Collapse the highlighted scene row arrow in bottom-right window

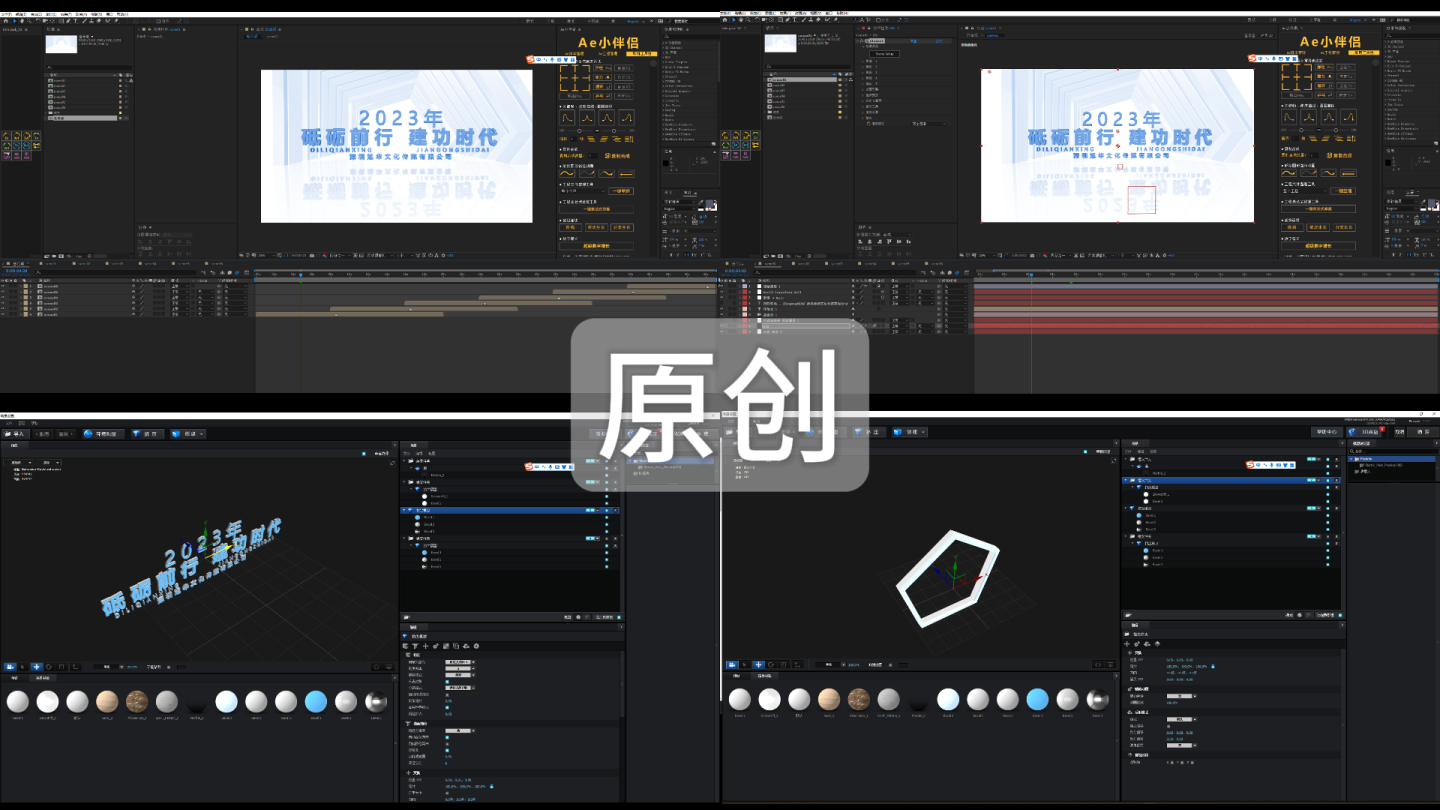point(1126,480)
